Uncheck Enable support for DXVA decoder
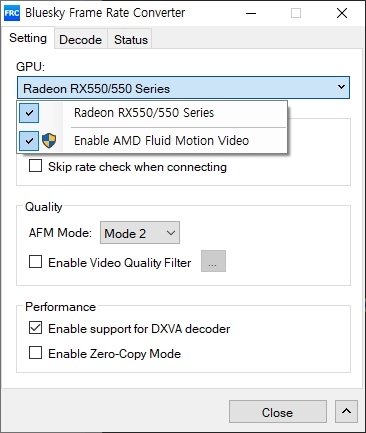 [x=36, y=328]
